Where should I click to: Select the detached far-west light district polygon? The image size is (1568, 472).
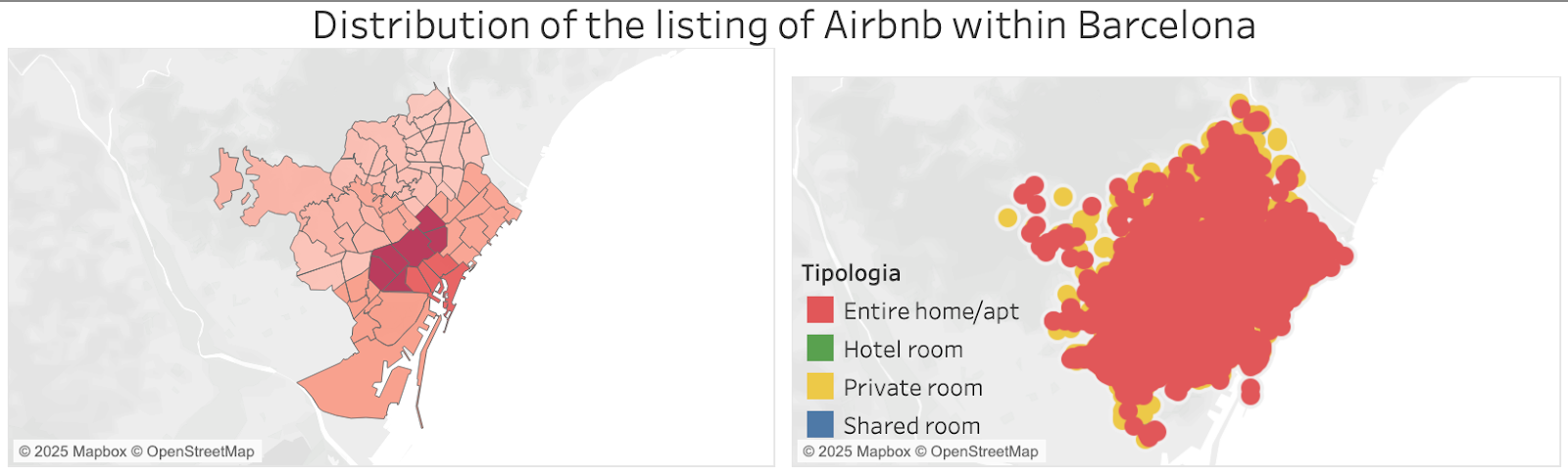point(226,178)
